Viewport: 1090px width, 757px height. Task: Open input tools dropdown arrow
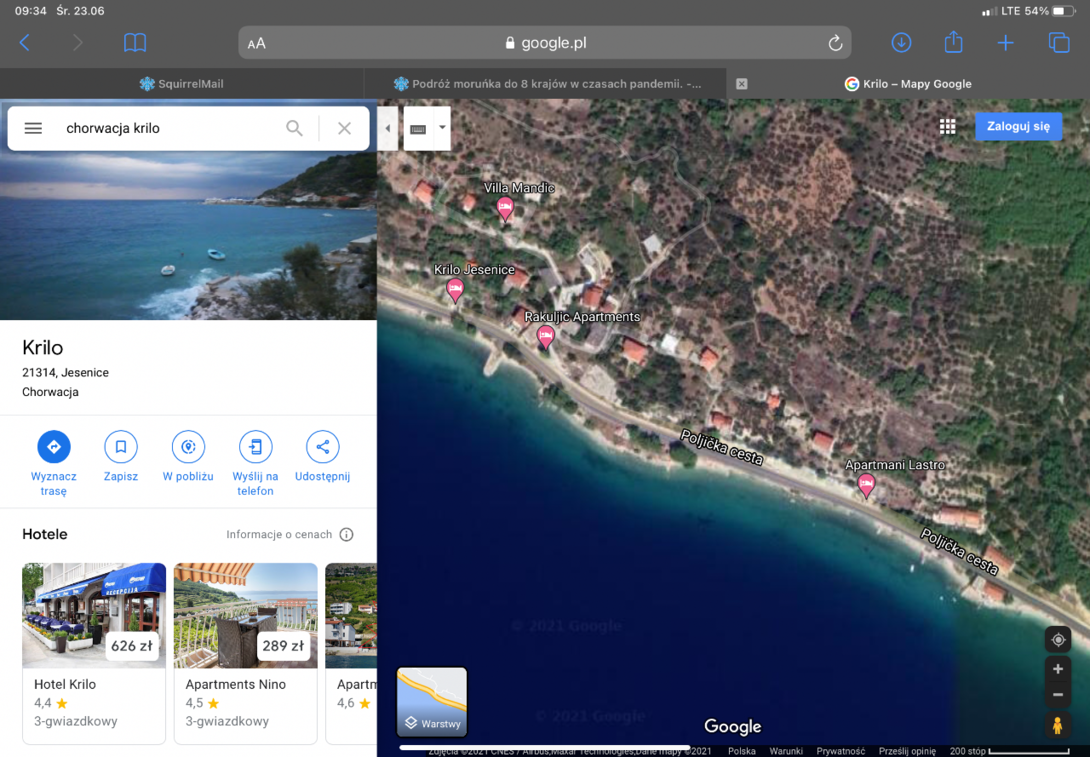441,128
